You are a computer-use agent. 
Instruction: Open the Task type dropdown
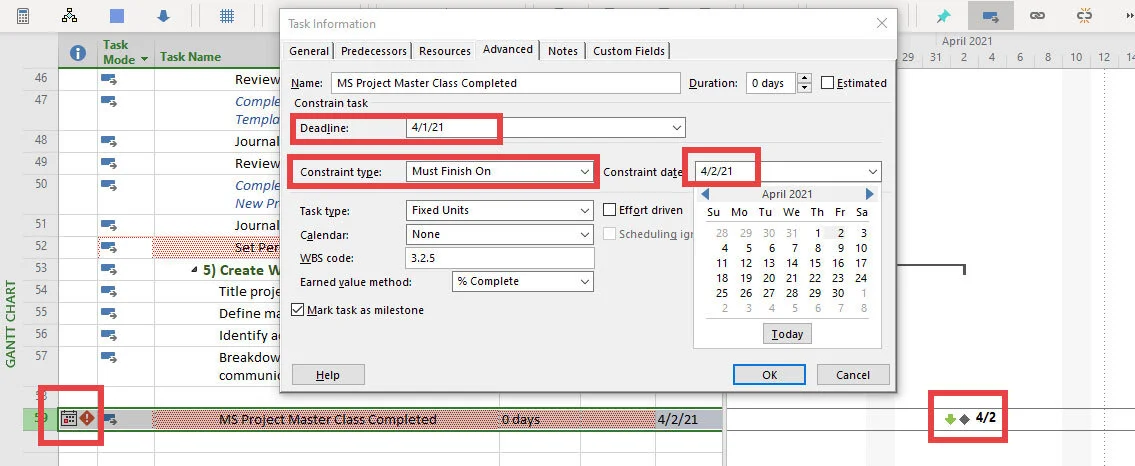tap(585, 211)
